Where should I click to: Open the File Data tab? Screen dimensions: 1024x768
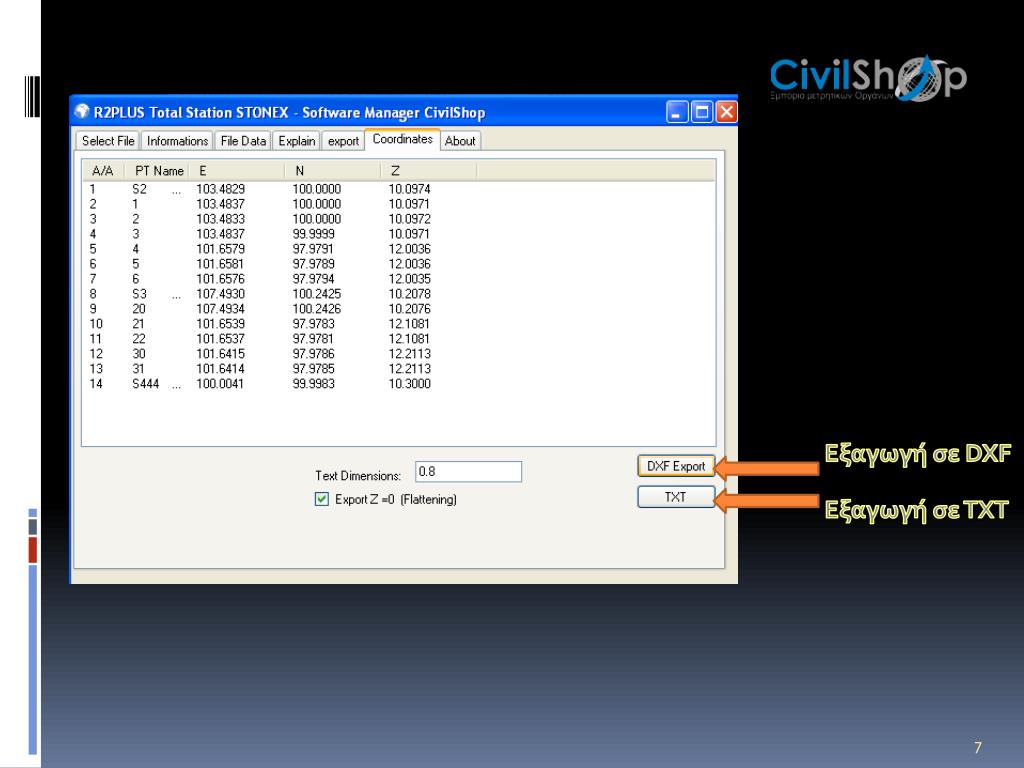[243, 141]
